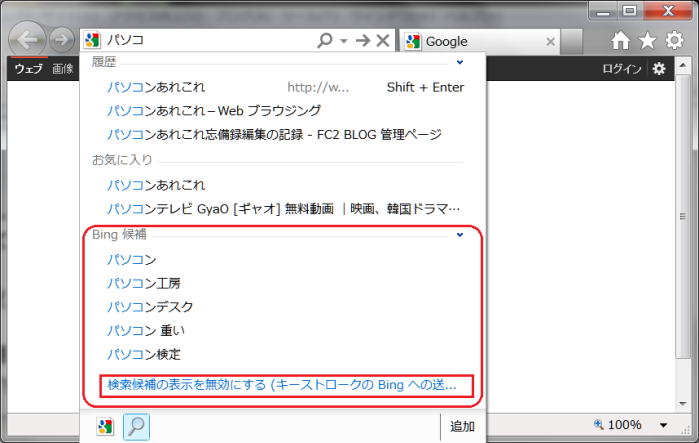This screenshot has height=443, width=699.
Task: Open the 画像 item on Google bar
Action: [x=63, y=69]
